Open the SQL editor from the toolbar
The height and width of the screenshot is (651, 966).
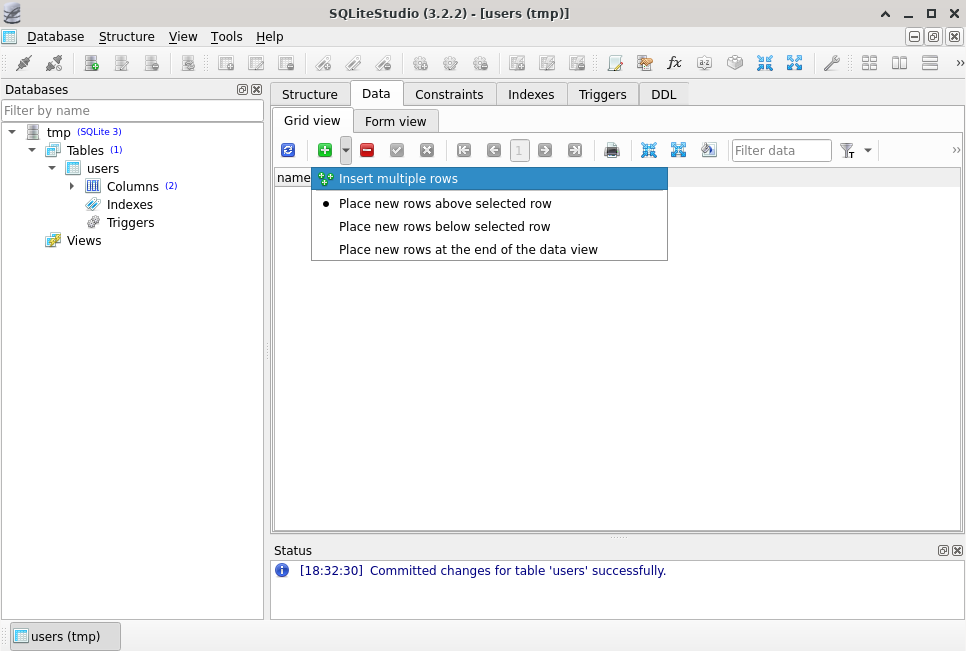pos(615,63)
